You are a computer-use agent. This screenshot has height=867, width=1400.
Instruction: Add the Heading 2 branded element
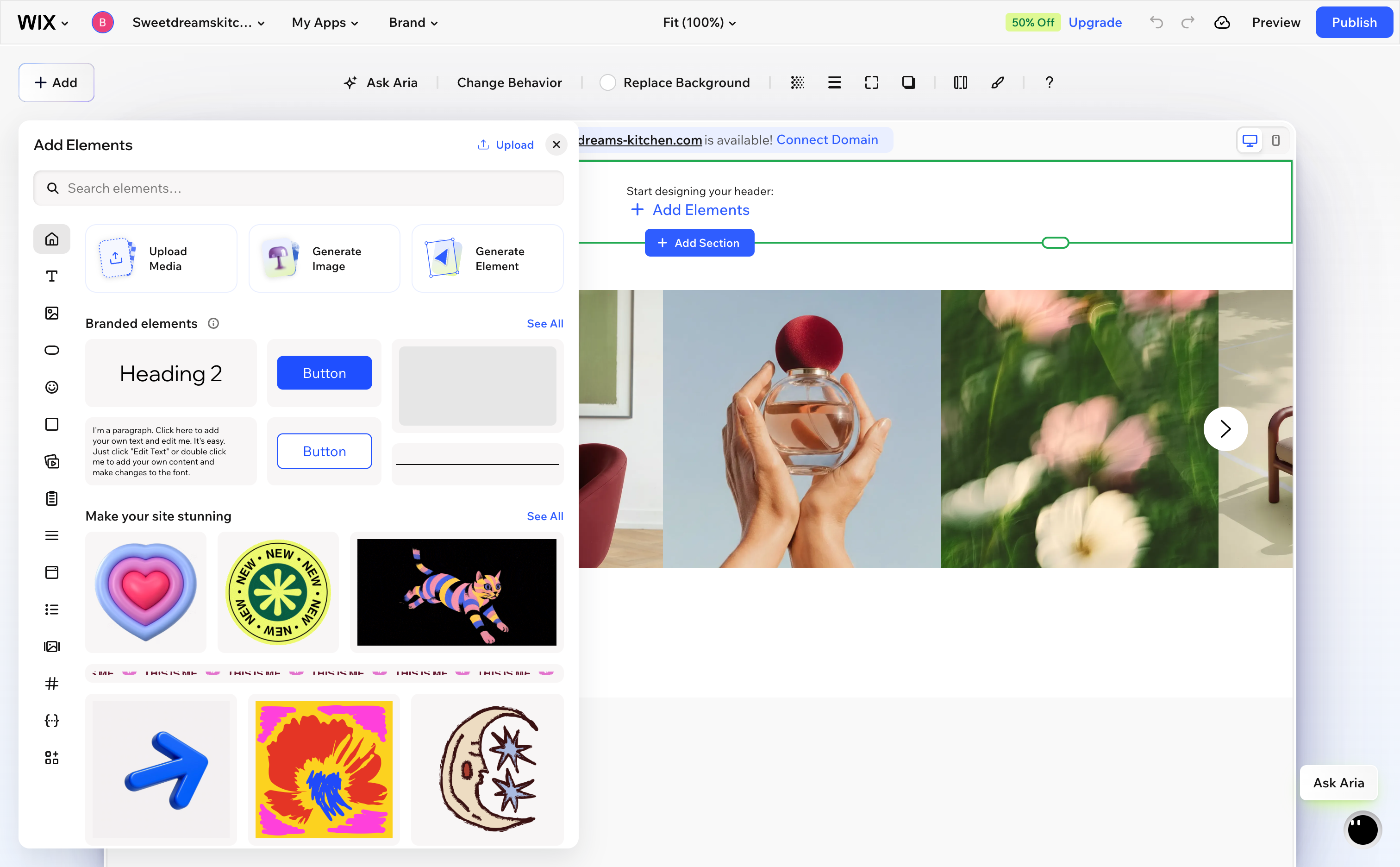171,373
